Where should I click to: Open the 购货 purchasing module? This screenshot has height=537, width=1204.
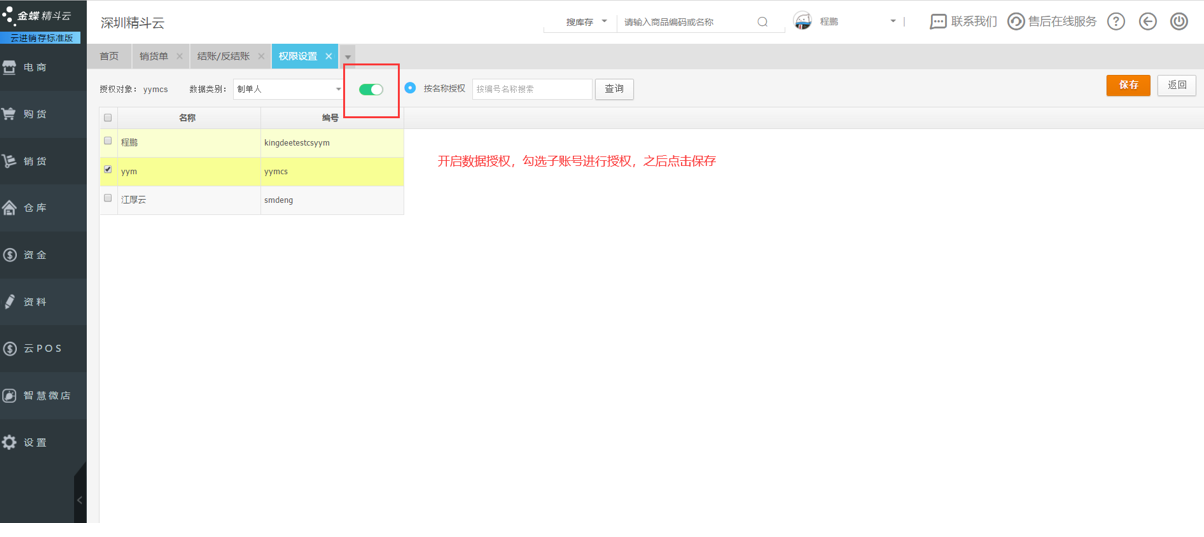(x=43, y=114)
